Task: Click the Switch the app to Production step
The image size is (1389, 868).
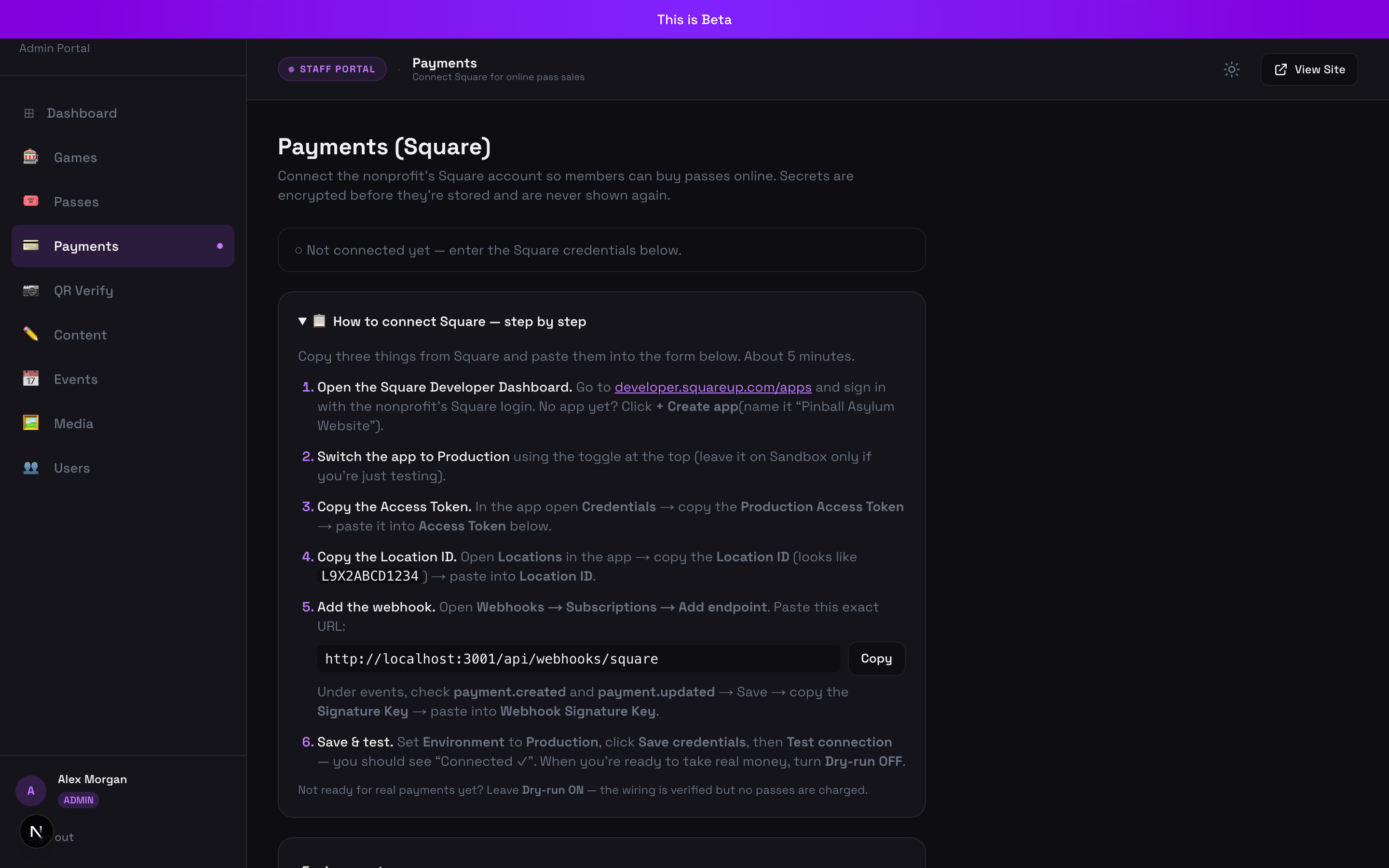Action: [413, 456]
